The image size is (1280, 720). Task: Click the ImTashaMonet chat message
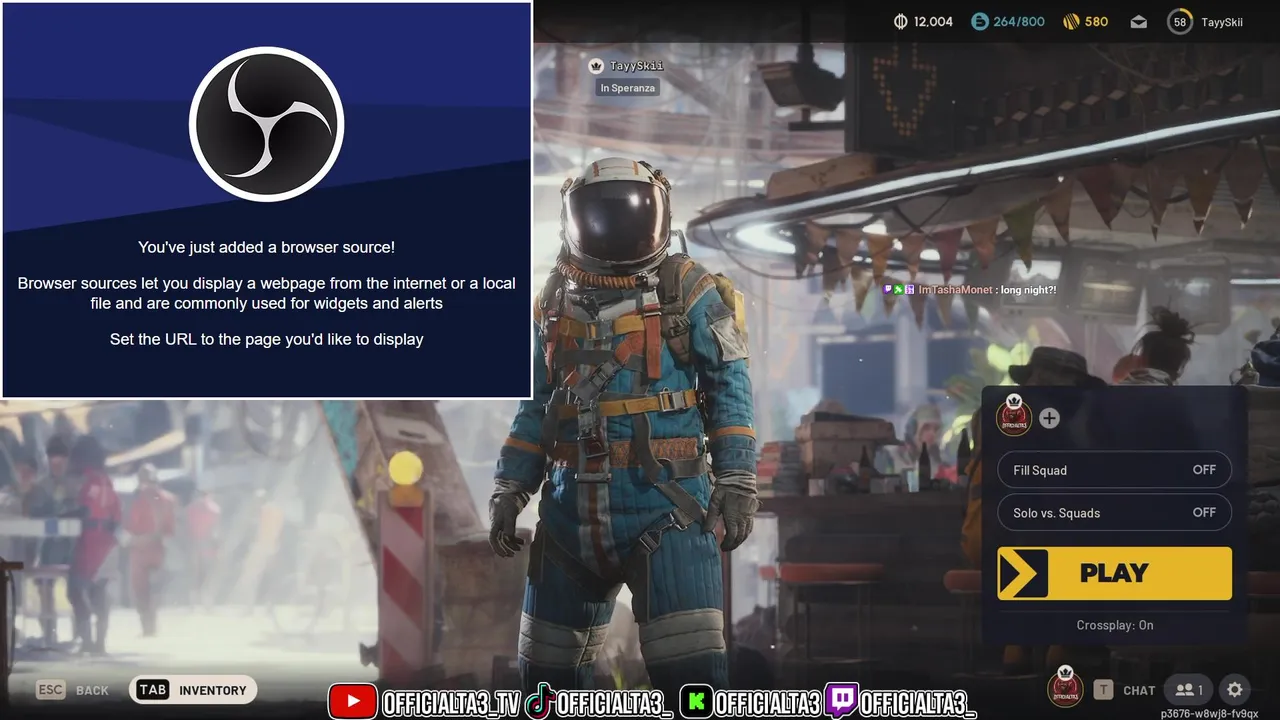click(969, 290)
